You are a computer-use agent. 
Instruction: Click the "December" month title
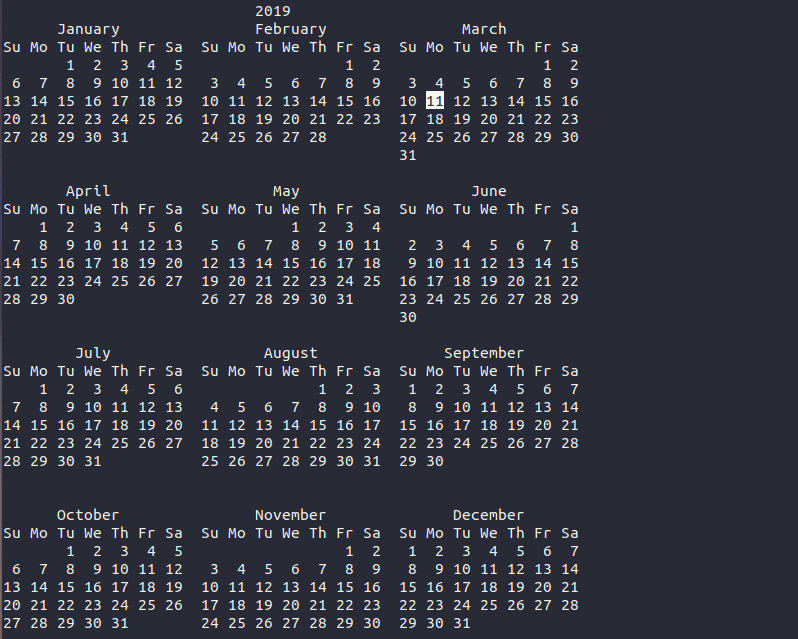point(489,515)
